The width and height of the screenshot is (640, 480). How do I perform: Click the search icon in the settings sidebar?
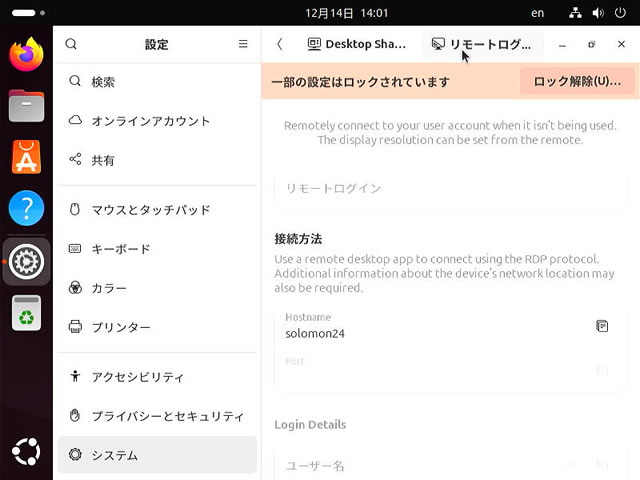pos(71,44)
